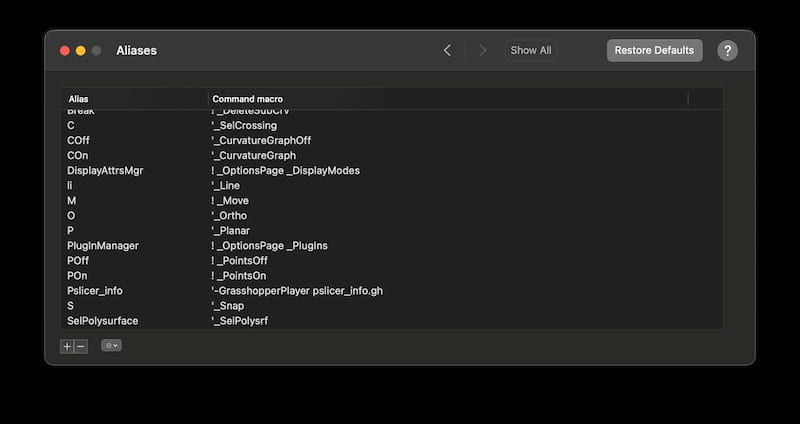The height and width of the screenshot is (424, 800).
Task: Click the '_CurvatureGraphOff macro cell
Action: (x=261, y=140)
